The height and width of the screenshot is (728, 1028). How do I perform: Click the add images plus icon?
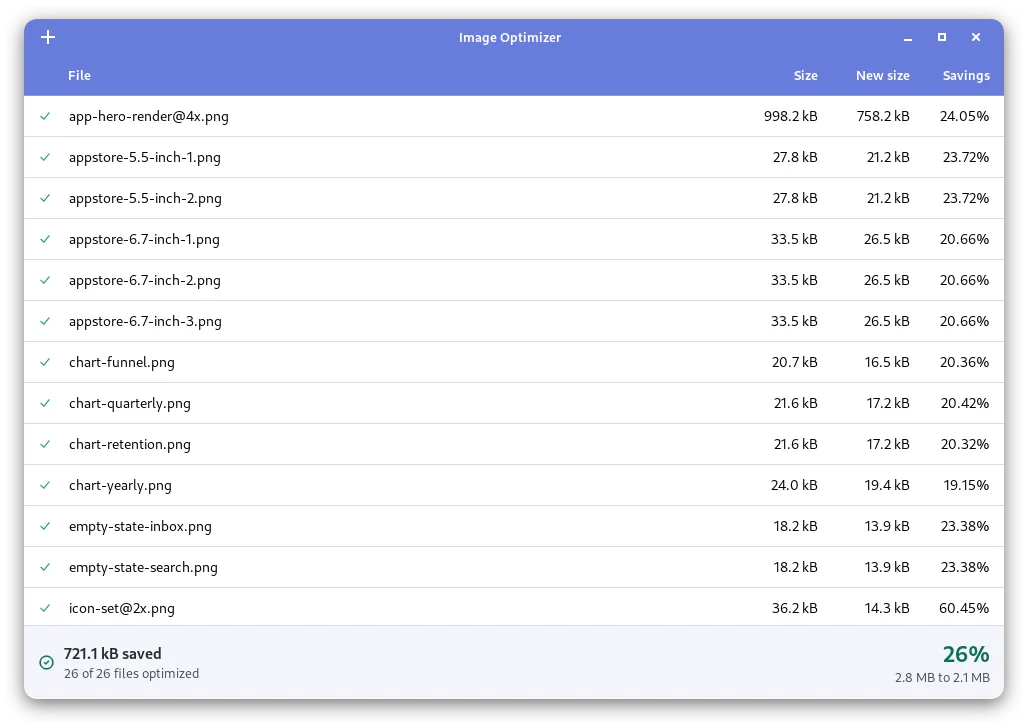click(x=48, y=37)
